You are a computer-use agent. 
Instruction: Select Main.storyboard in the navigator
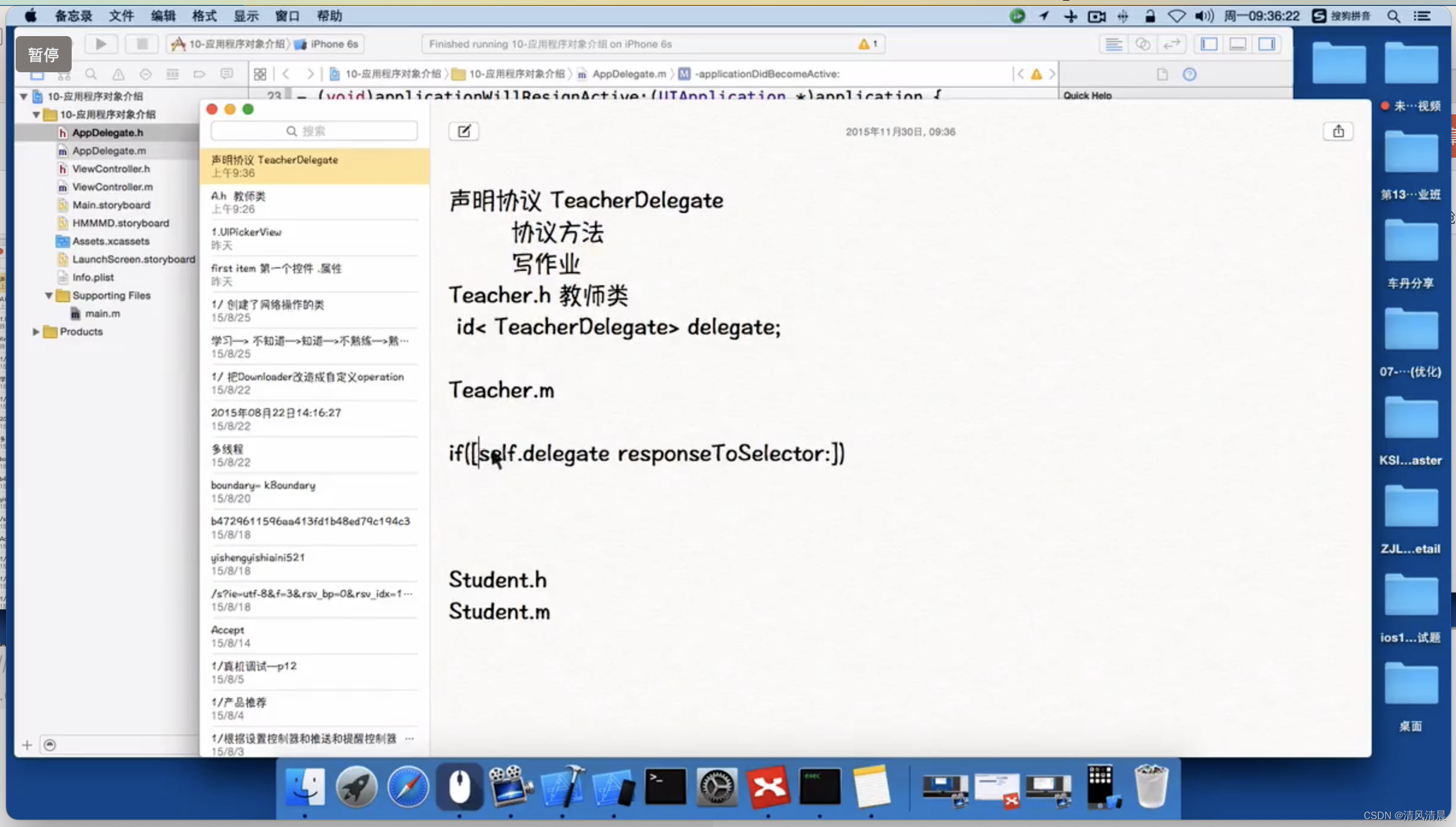[111, 205]
